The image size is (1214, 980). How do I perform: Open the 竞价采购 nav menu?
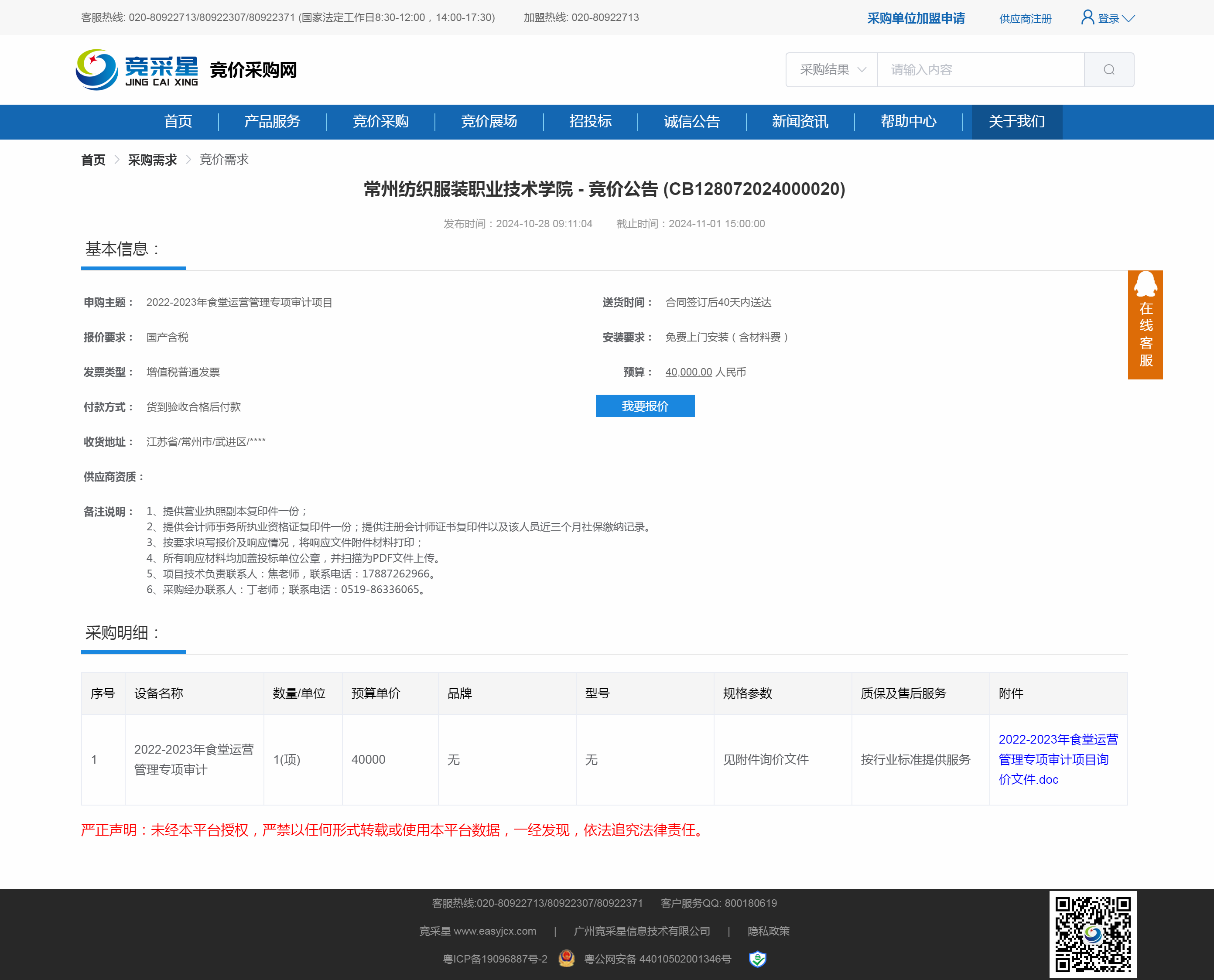380,121
